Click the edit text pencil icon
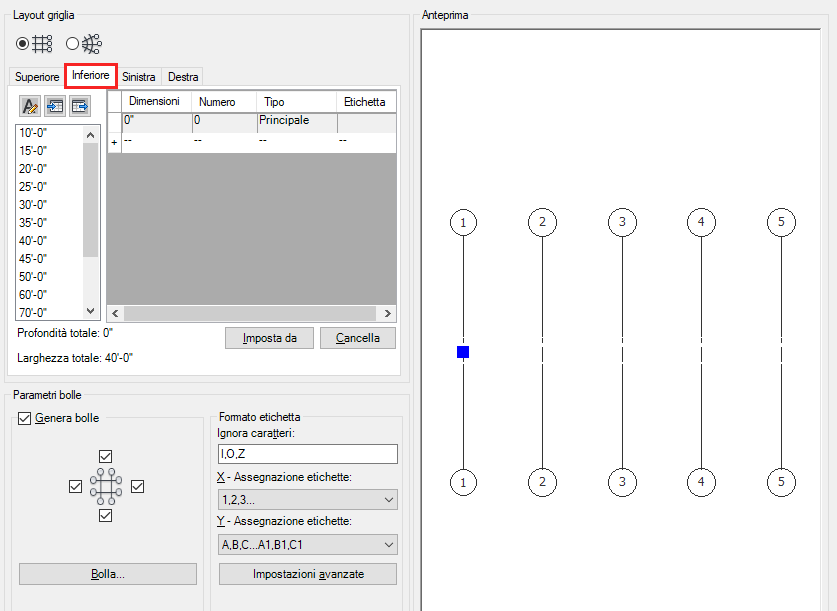The height and width of the screenshot is (611, 837). [30, 106]
